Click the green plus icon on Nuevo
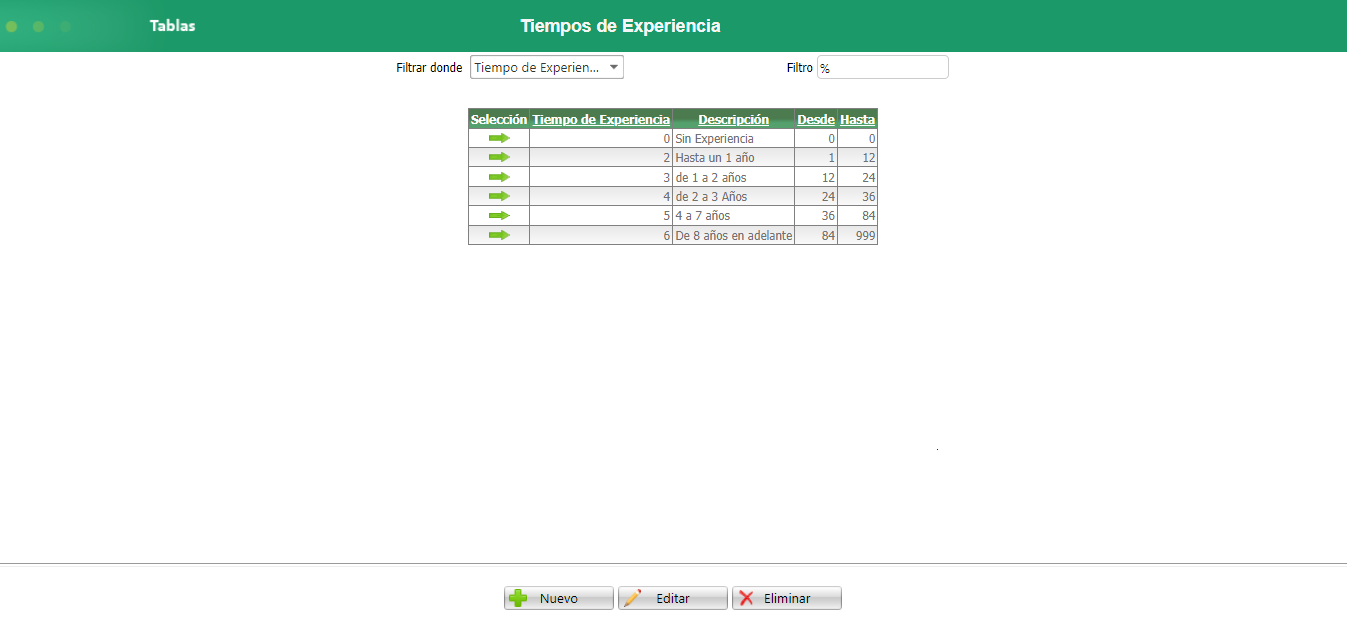1347x637 pixels. coord(518,597)
